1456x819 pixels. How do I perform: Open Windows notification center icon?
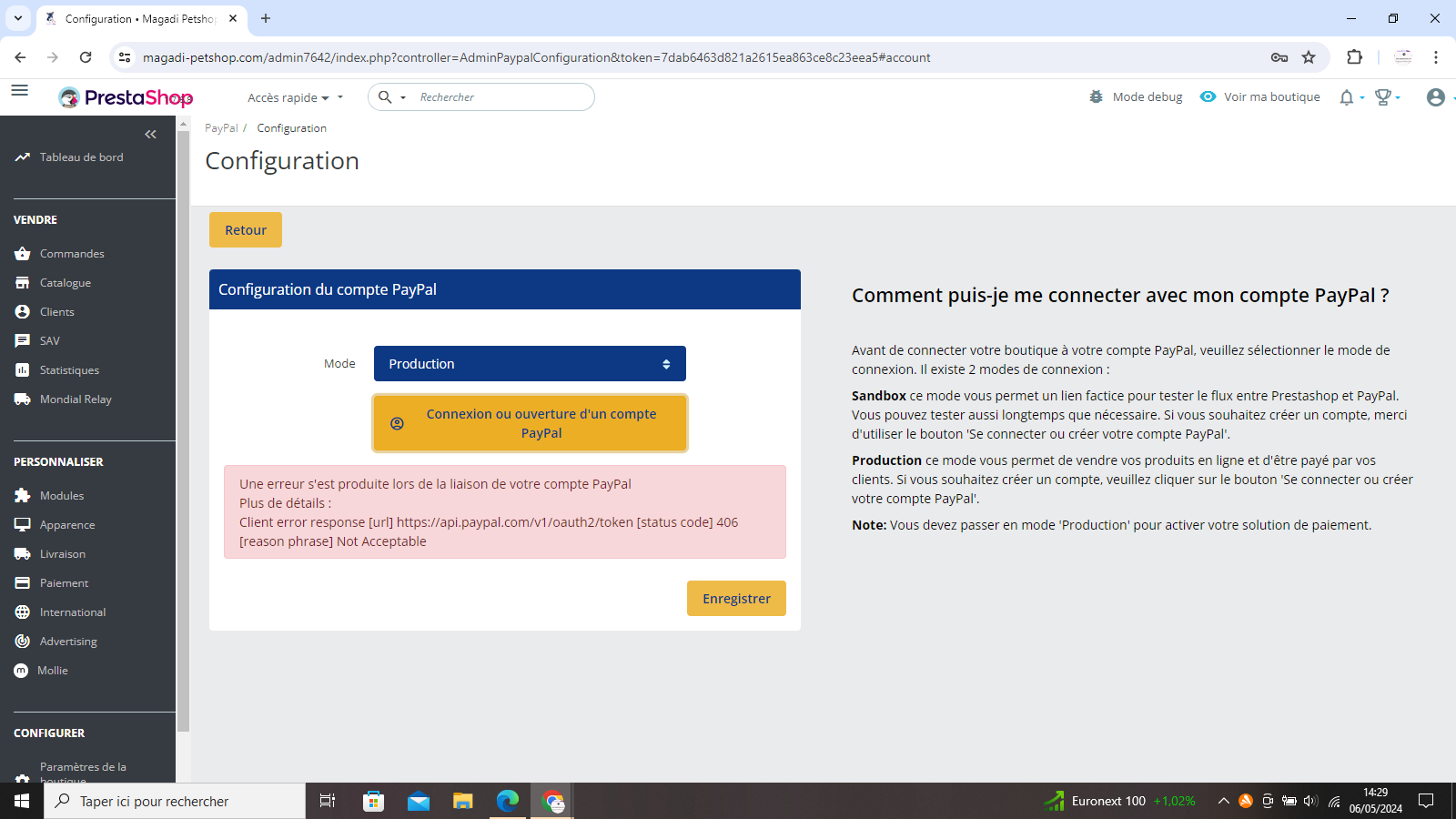pyautogui.click(x=1427, y=801)
